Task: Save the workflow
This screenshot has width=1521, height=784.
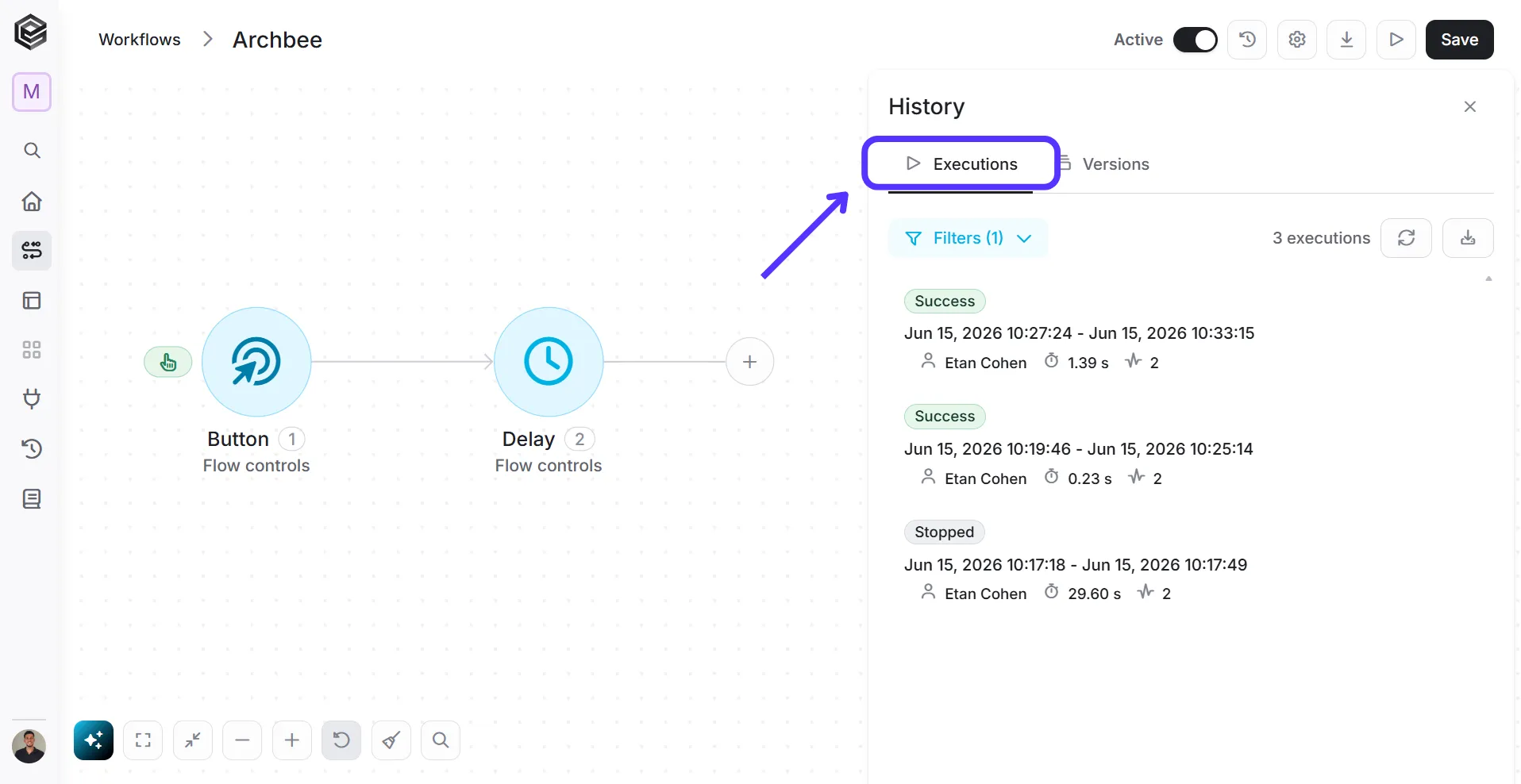Action: (1459, 40)
